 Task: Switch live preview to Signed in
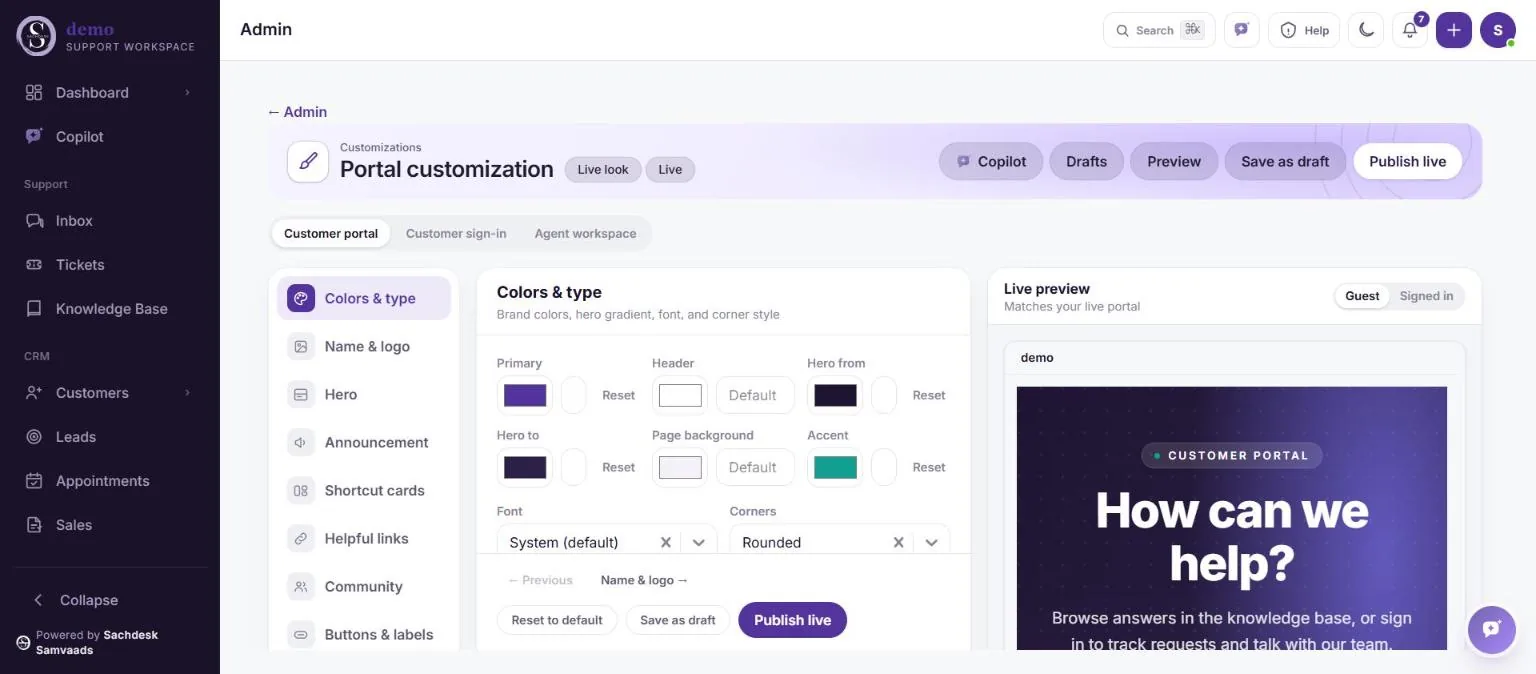click(1426, 296)
